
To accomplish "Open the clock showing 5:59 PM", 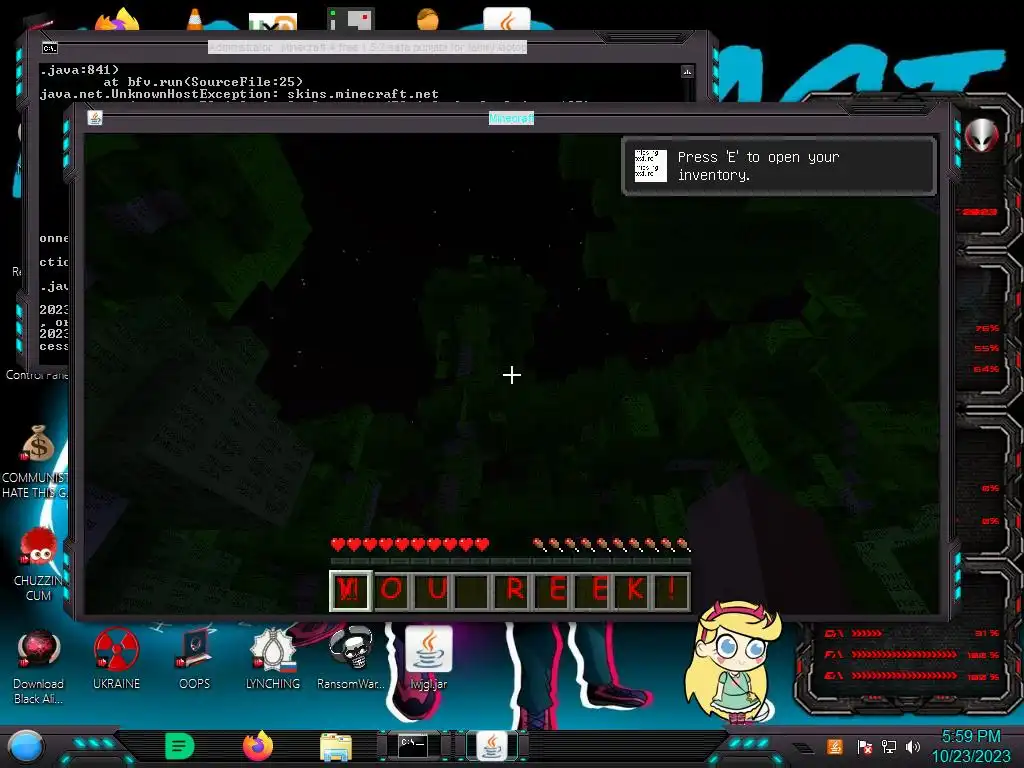I will pyautogui.click(x=971, y=746).
